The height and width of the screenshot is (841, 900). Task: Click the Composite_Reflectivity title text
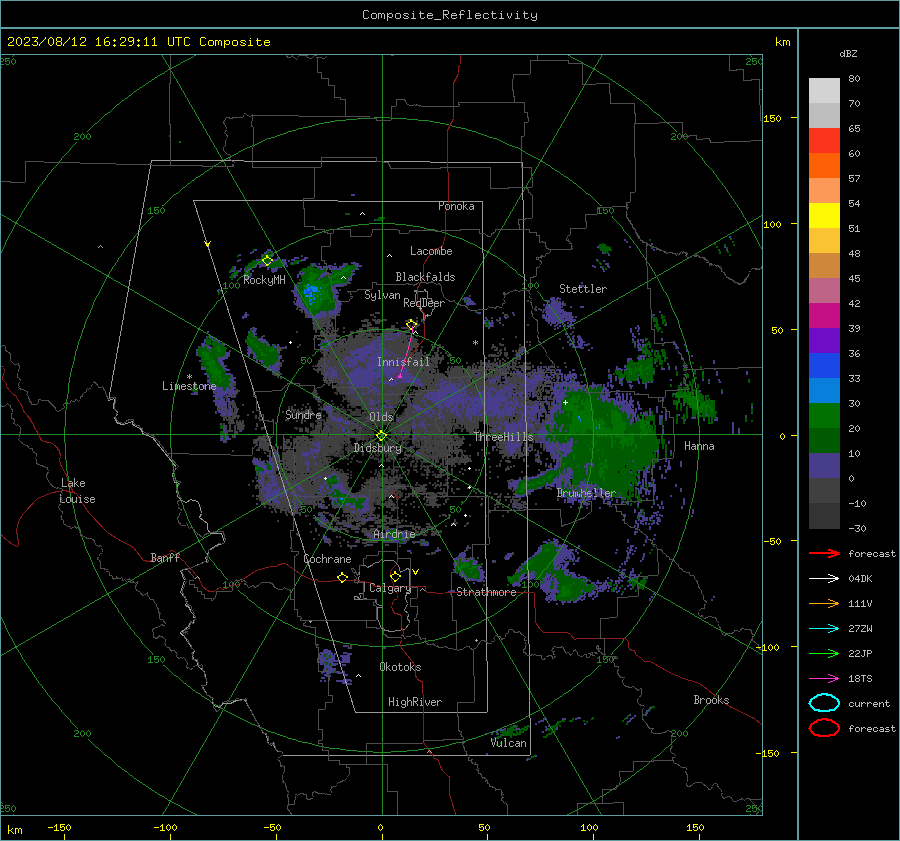[x=450, y=15]
